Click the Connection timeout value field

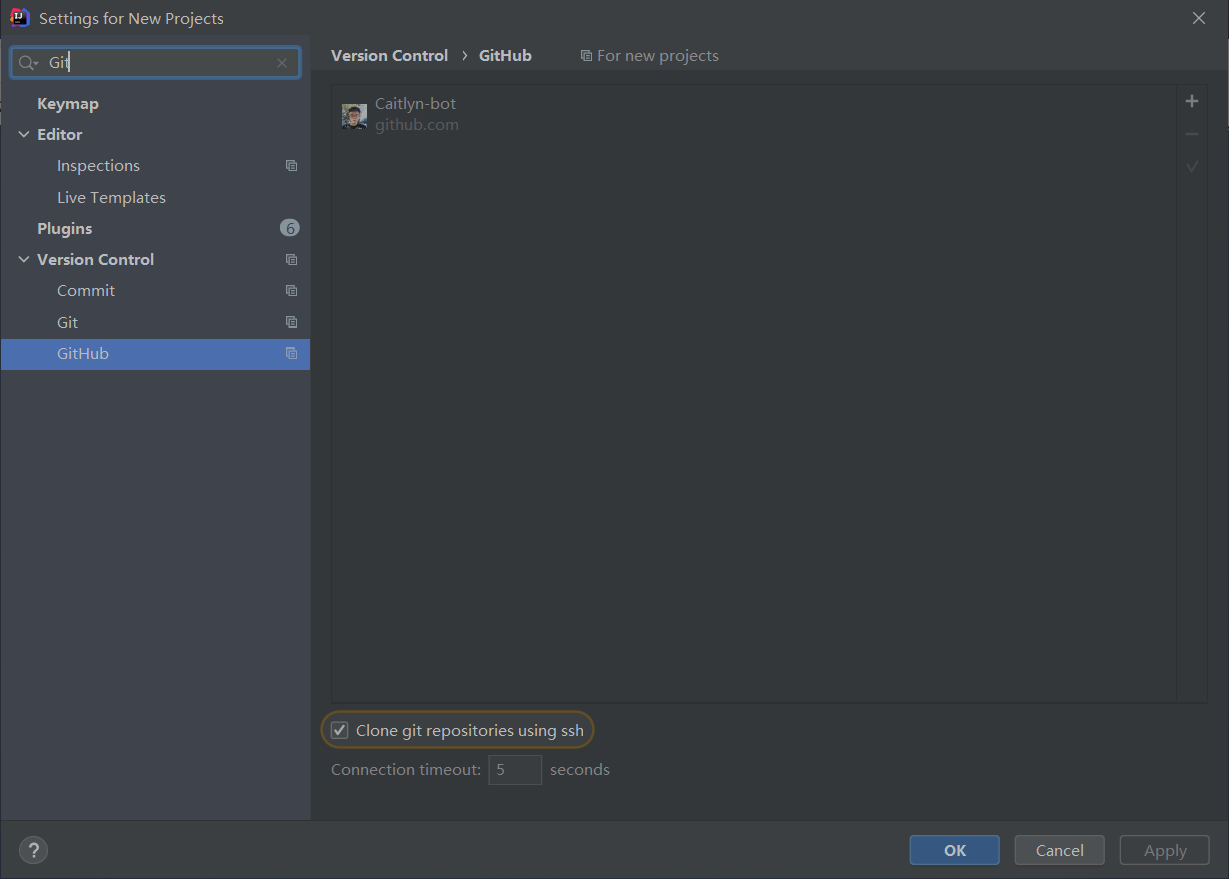click(515, 770)
